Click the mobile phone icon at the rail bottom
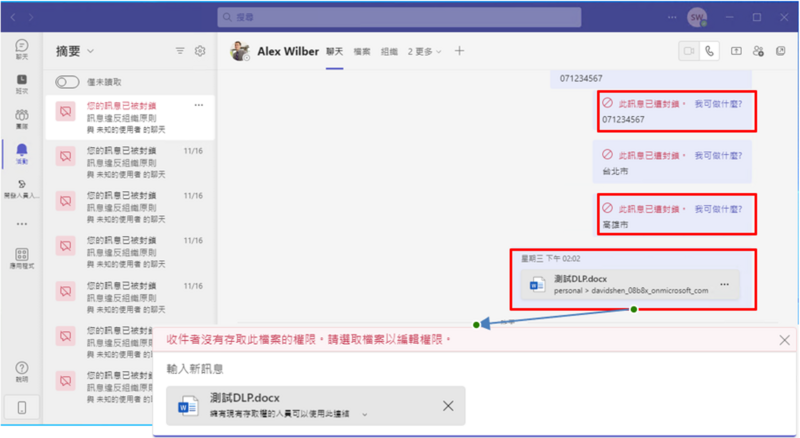The height and width of the screenshot is (438, 800). [x=21, y=407]
